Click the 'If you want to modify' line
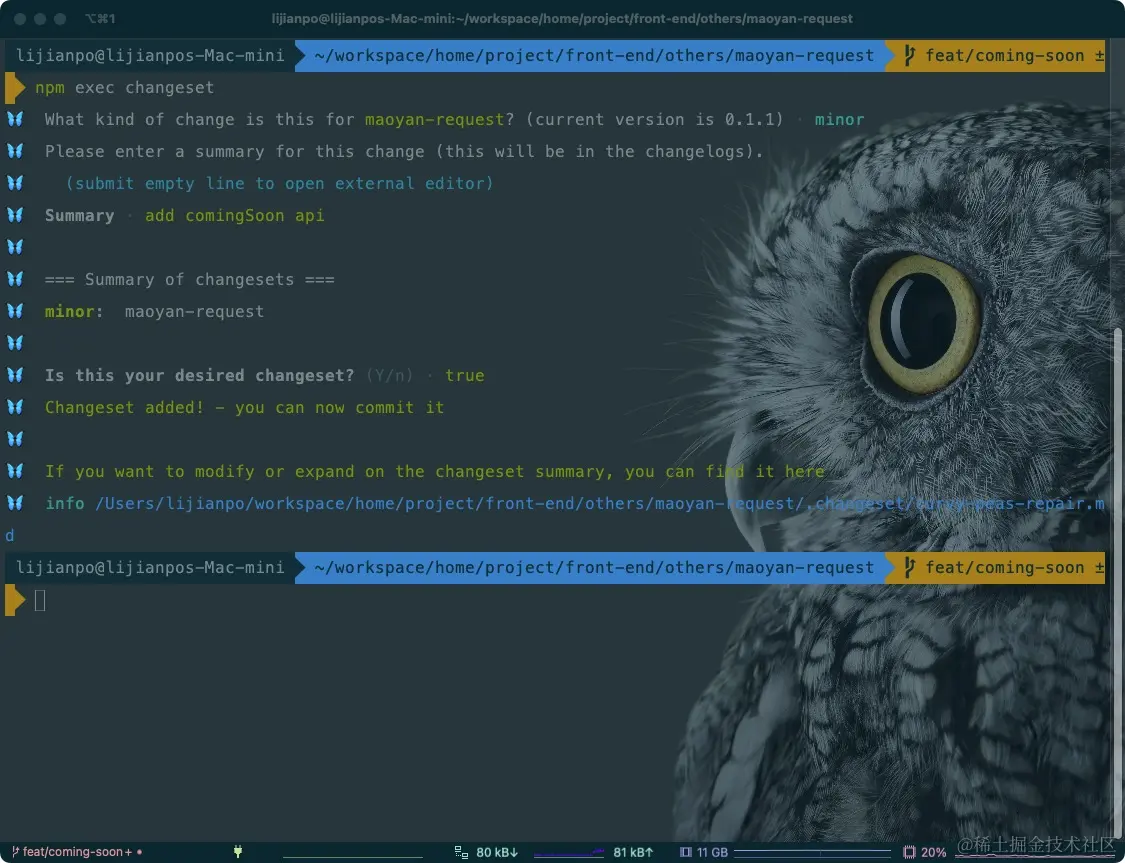The image size is (1125, 863). pos(434,471)
